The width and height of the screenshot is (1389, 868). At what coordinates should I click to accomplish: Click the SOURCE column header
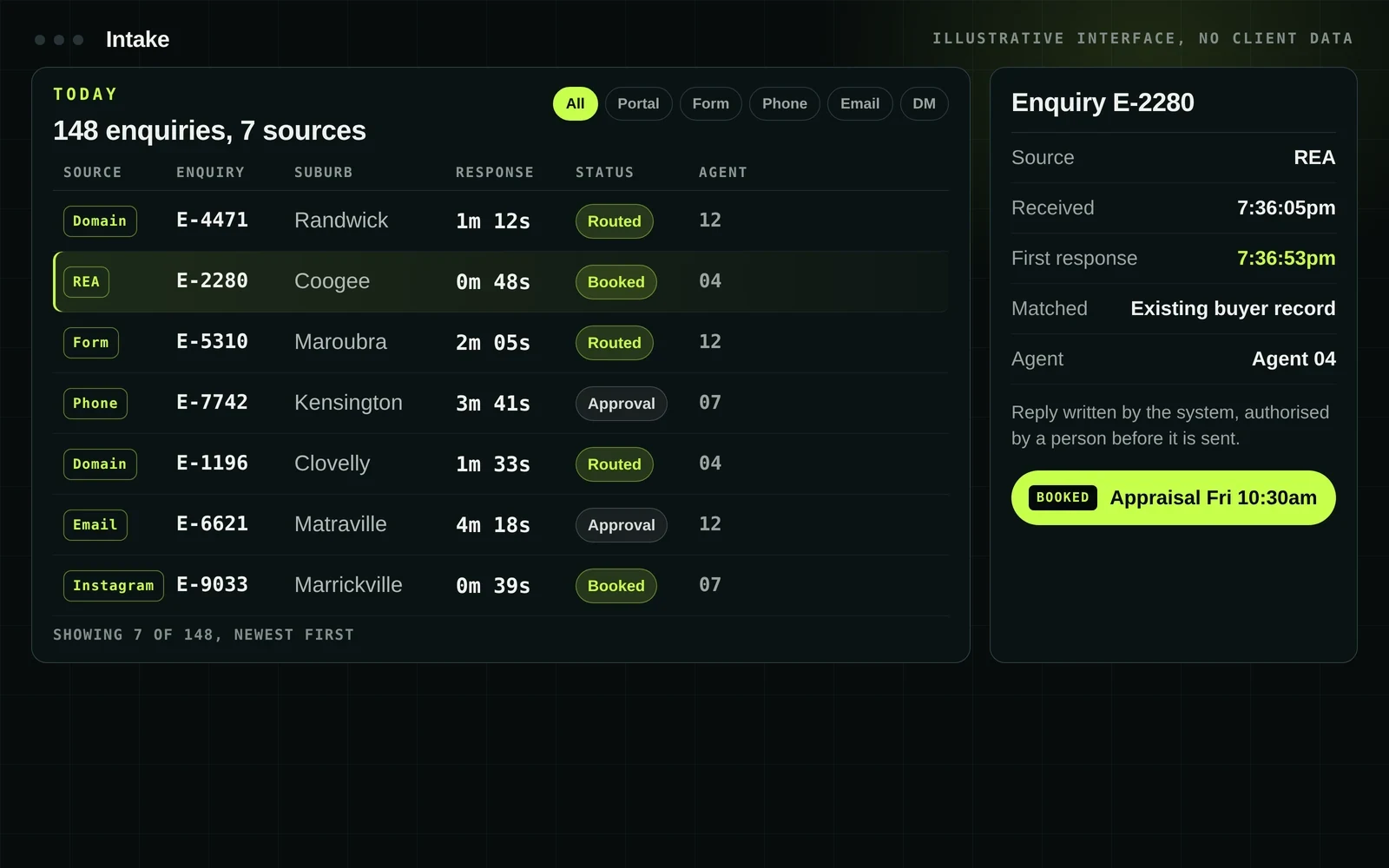coord(92,172)
